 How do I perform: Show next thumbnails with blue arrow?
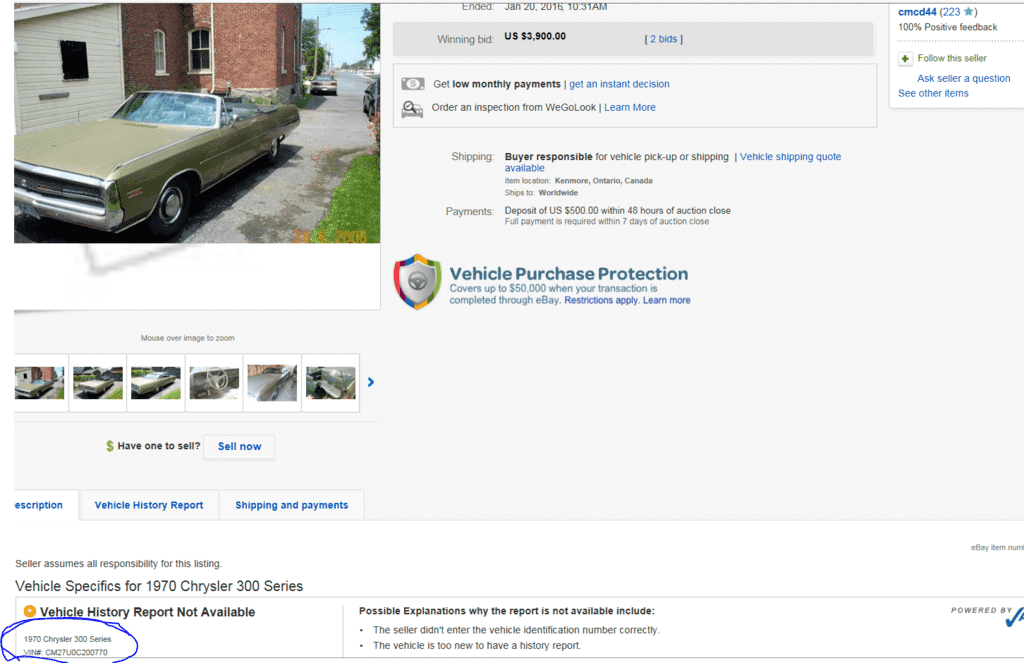371,382
